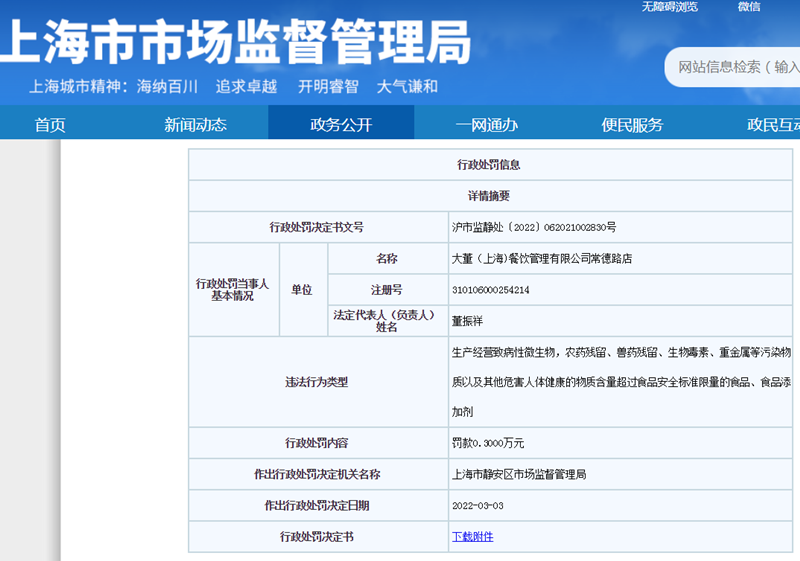Click the 上海城市精神 slogan text
This screenshot has width=800, height=561.
click(x=233, y=86)
